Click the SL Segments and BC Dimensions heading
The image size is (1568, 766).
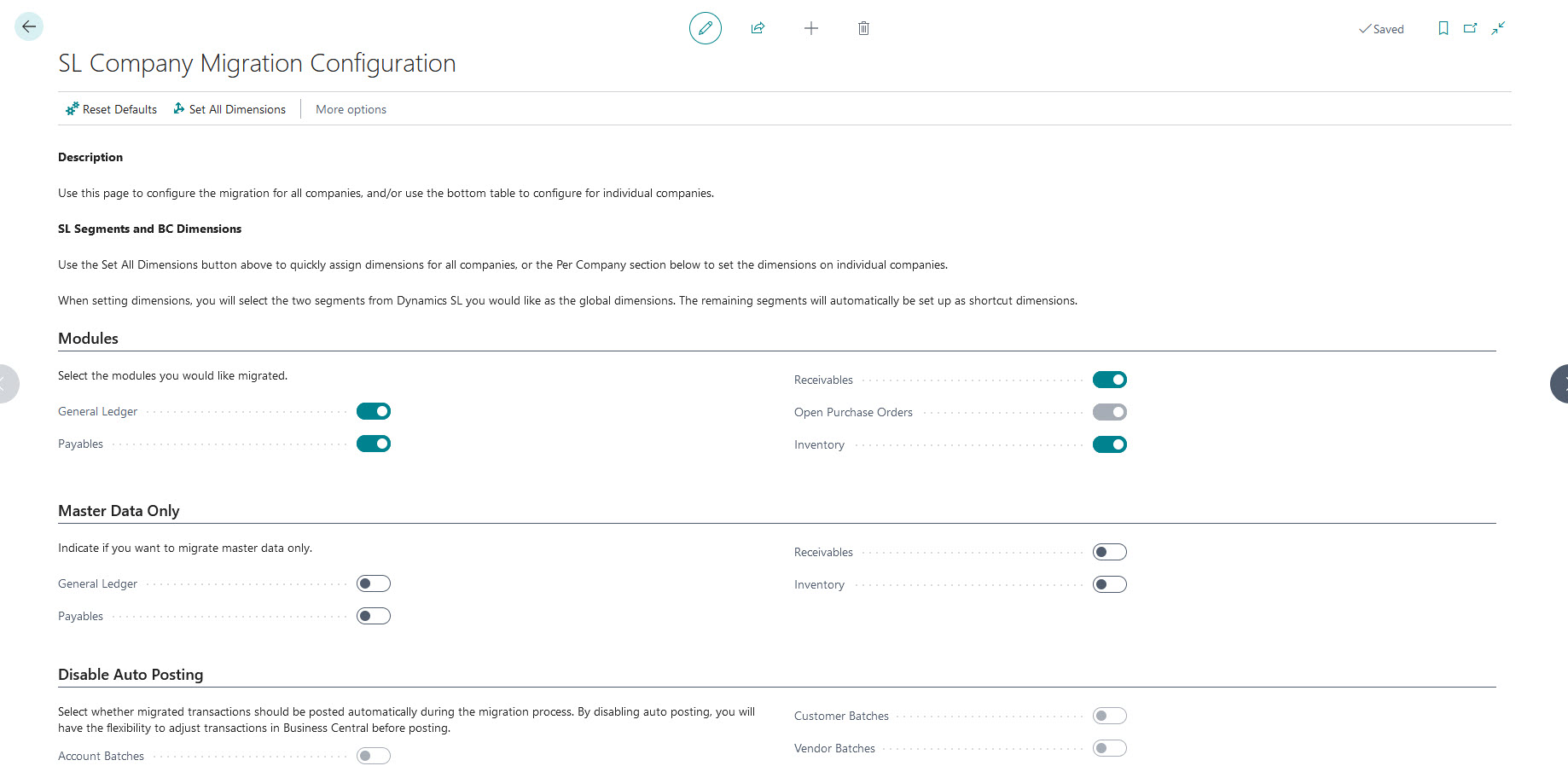coord(149,229)
